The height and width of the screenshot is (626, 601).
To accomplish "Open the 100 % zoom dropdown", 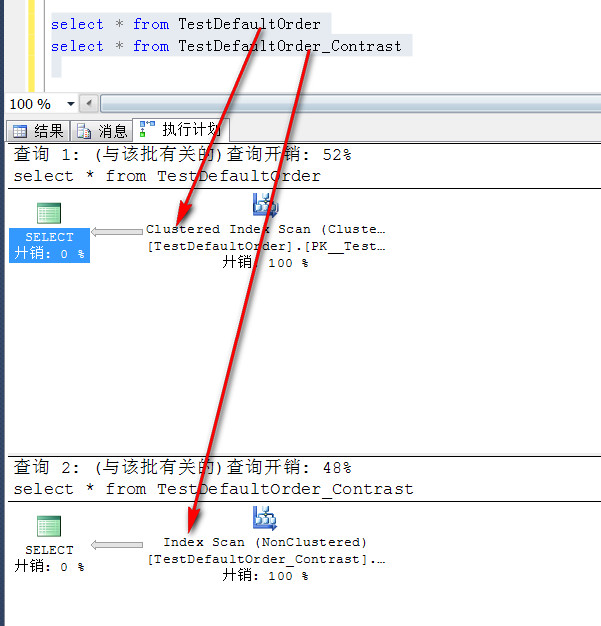I will click(x=71, y=104).
